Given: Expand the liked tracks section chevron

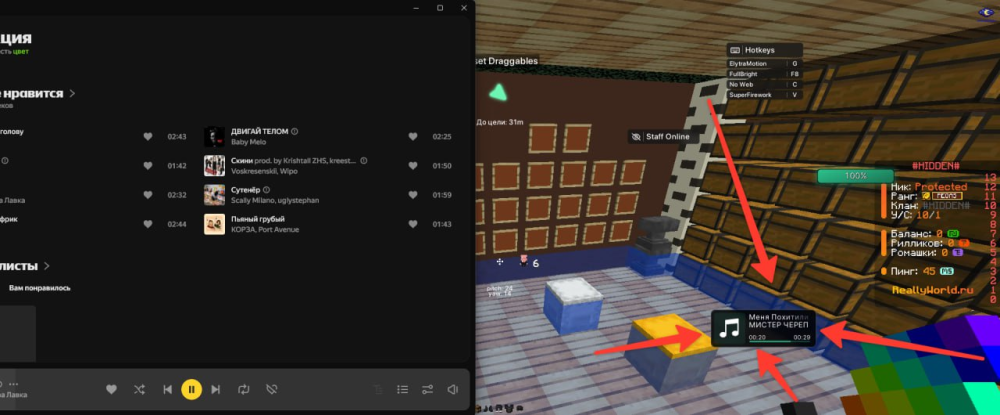Looking at the screenshot, I should click(72, 94).
